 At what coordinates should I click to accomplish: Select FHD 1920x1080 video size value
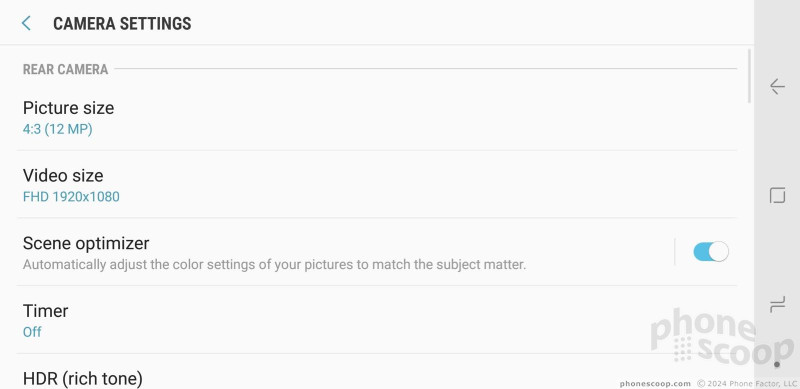71,197
